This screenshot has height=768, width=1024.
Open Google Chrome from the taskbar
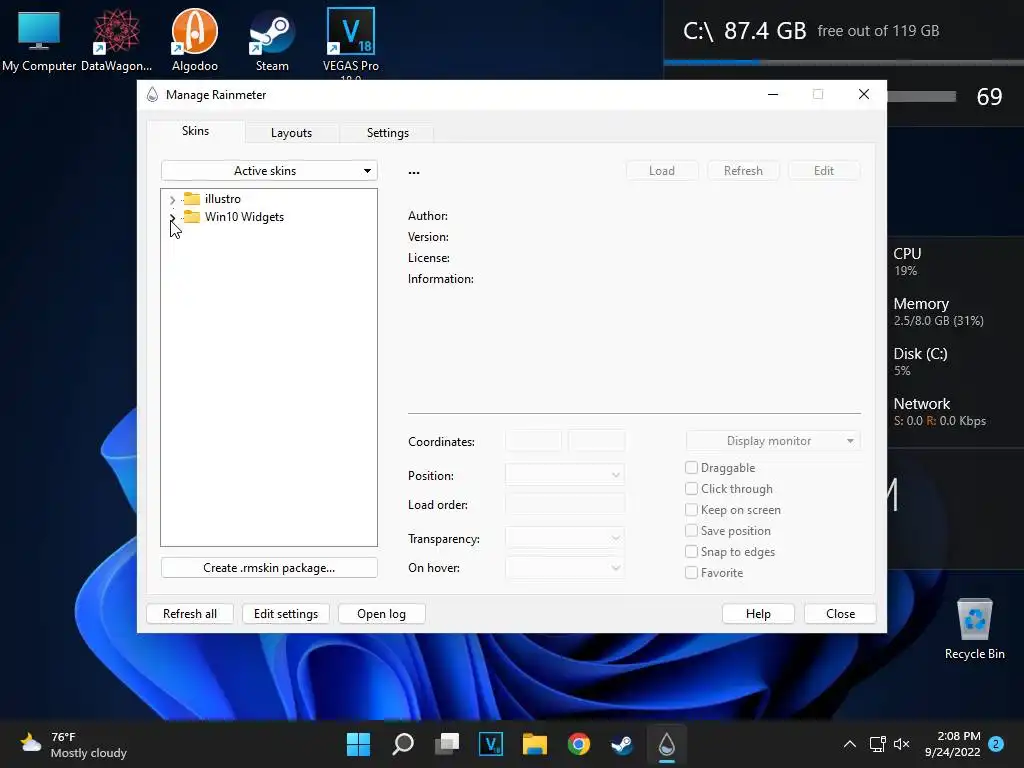click(579, 744)
